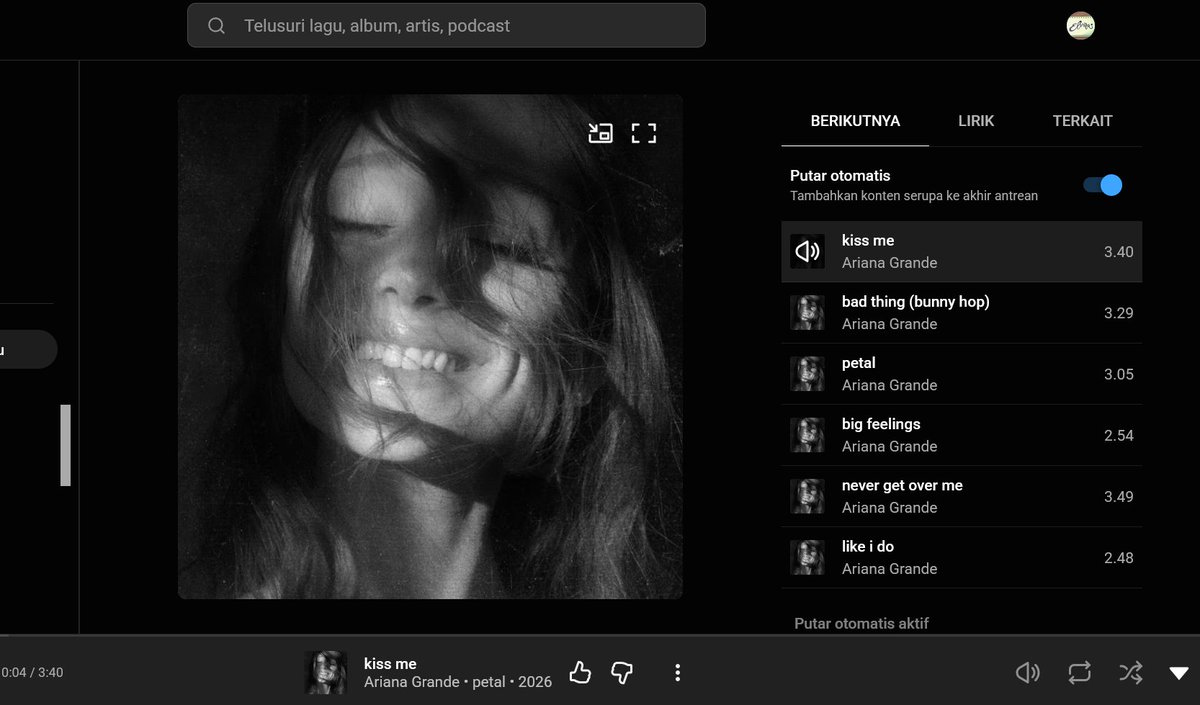1200x705 pixels.
Task: Click the player bar album thumbnail
Action: pos(326,673)
